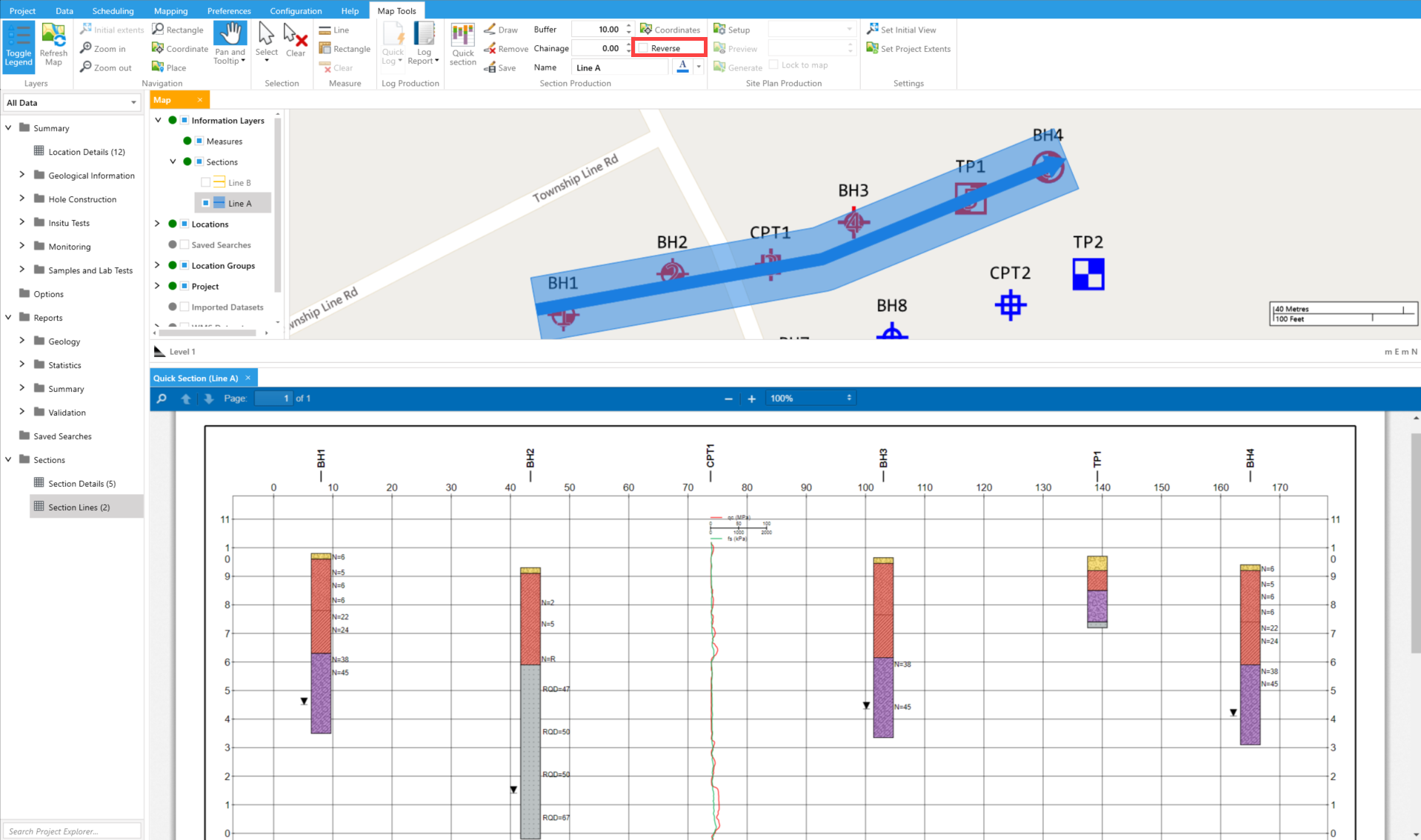Enable the Imported Datasets layer checkbox
Image resolution: width=1421 pixels, height=840 pixels.
(184, 307)
